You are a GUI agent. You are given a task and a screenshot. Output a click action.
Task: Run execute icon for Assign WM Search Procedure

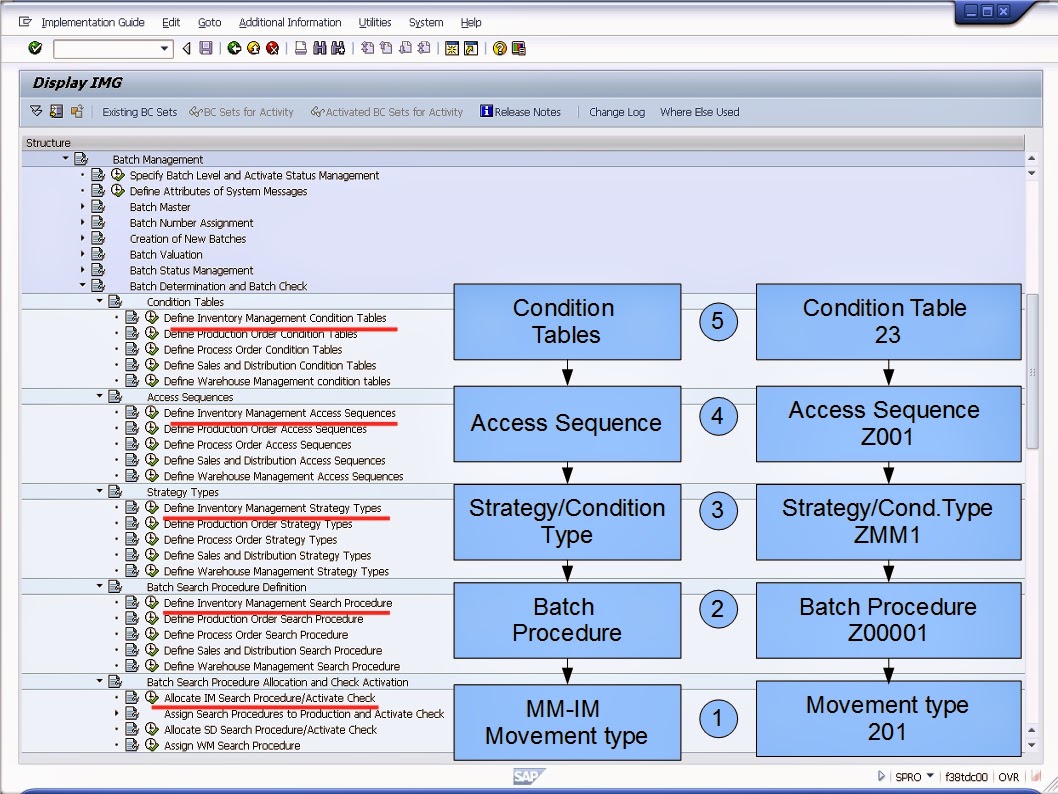[x=152, y=745]
